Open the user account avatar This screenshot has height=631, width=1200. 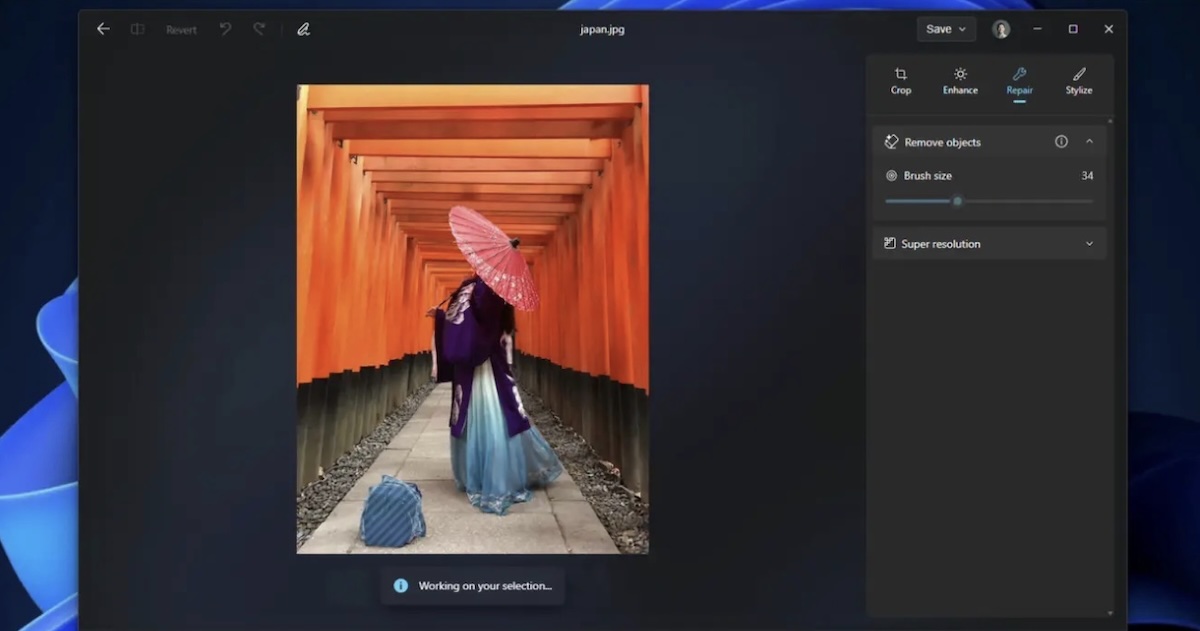pyautogui.click(x=1001, y=29)
